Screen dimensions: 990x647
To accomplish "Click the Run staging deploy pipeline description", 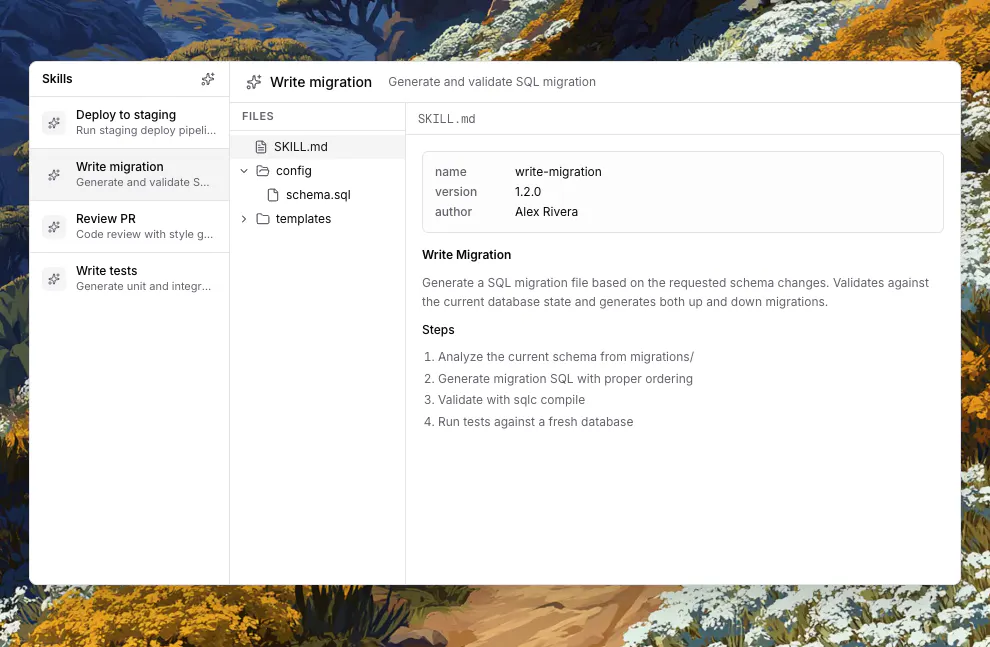I will (146, 131).
